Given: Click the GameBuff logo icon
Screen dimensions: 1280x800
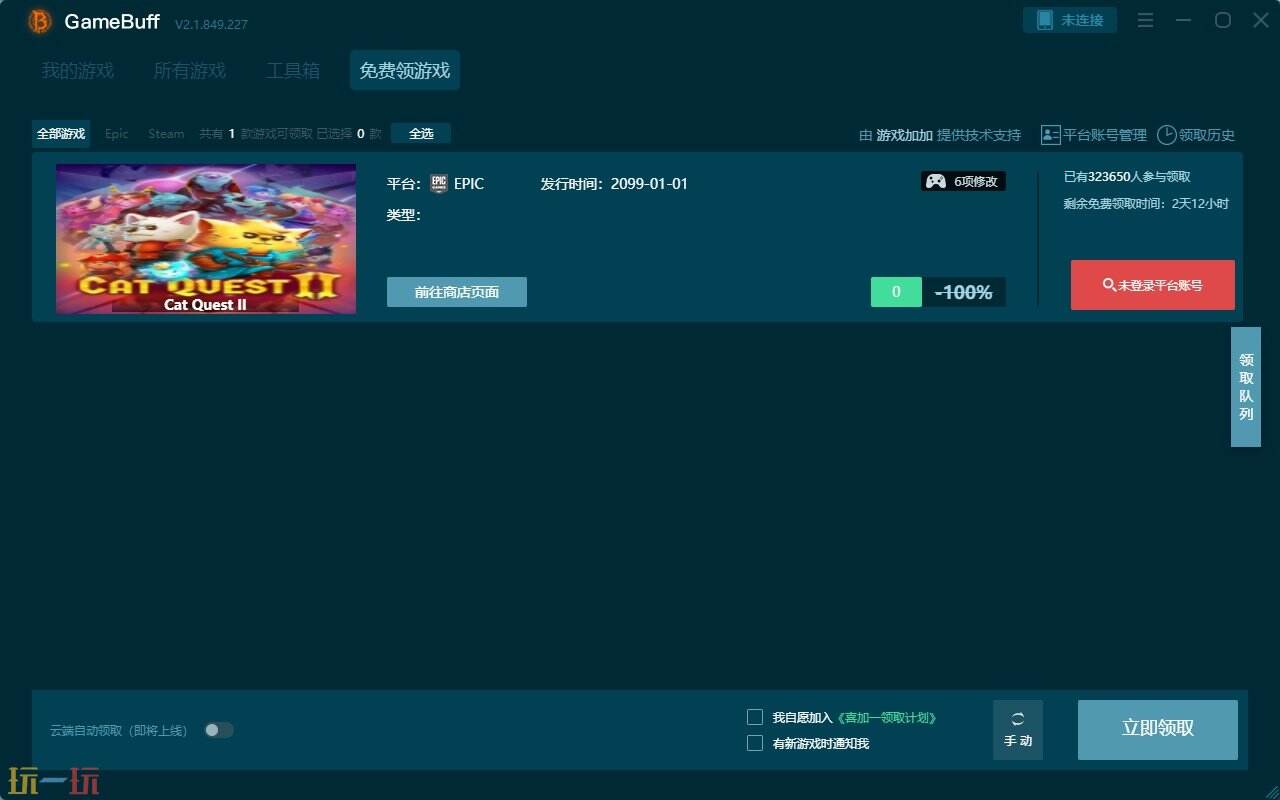Looking at the screenshot, I should tap(40, 21).
